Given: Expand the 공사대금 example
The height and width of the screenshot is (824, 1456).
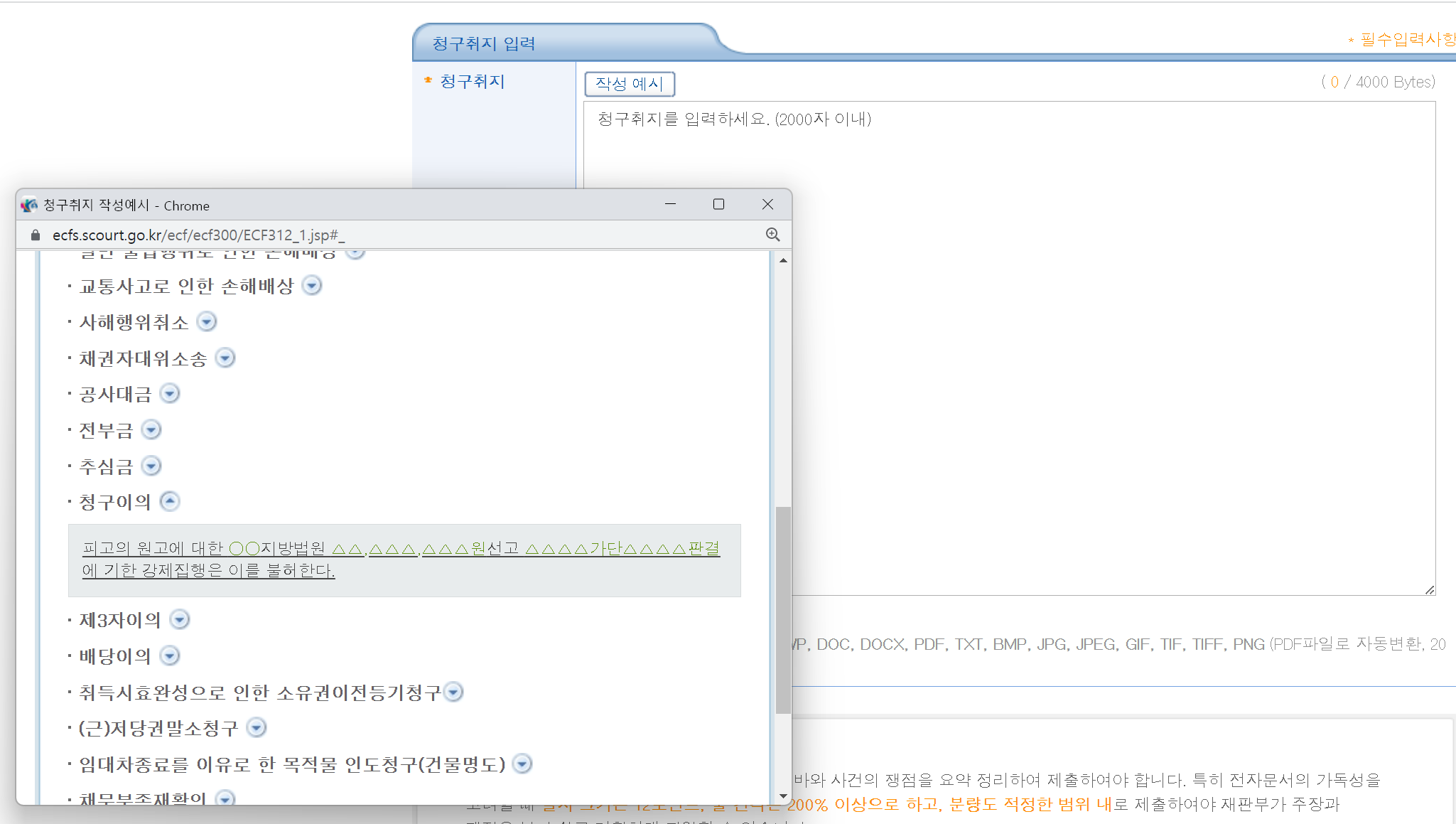Looking at the screenshot, I should pos(170,393).
